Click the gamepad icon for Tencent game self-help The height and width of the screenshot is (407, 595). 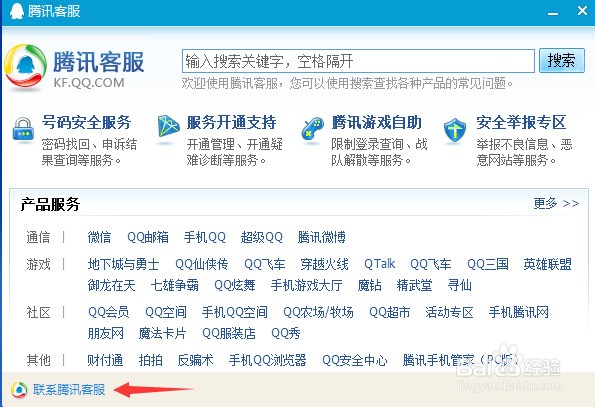coord(312,129)
